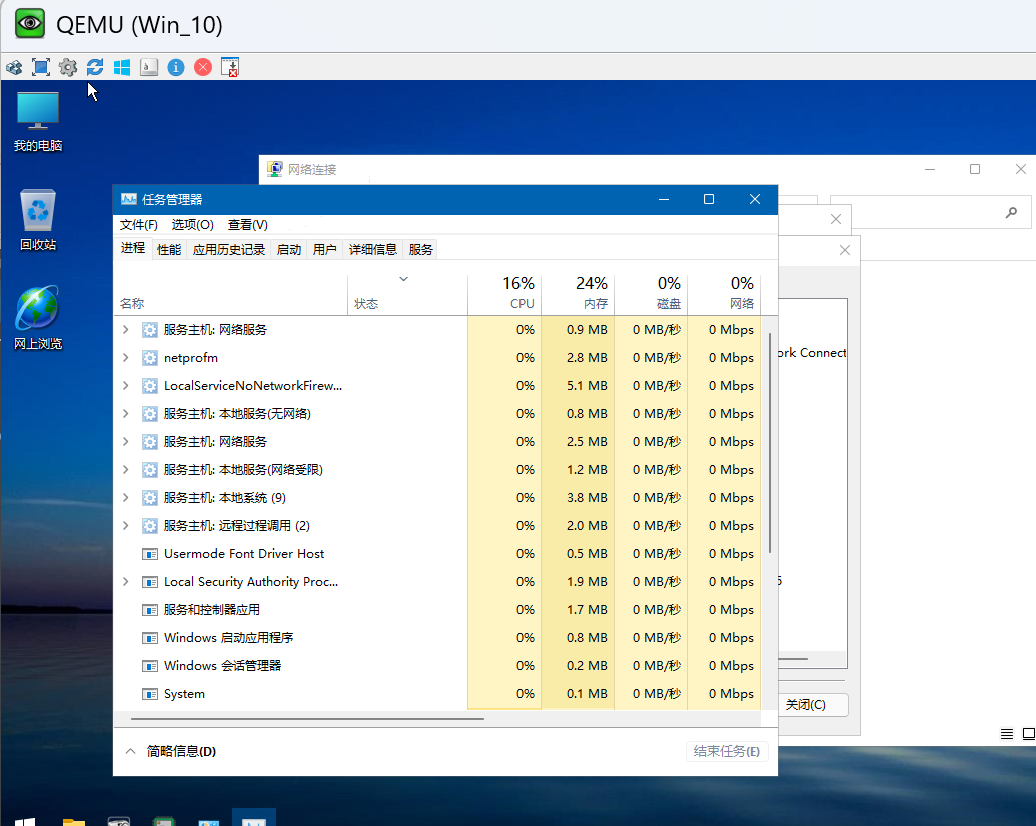The image size is (1036, 826).
Task: Click the fullscreen icon in QEMU toolbar
Action: pos(41,67)
